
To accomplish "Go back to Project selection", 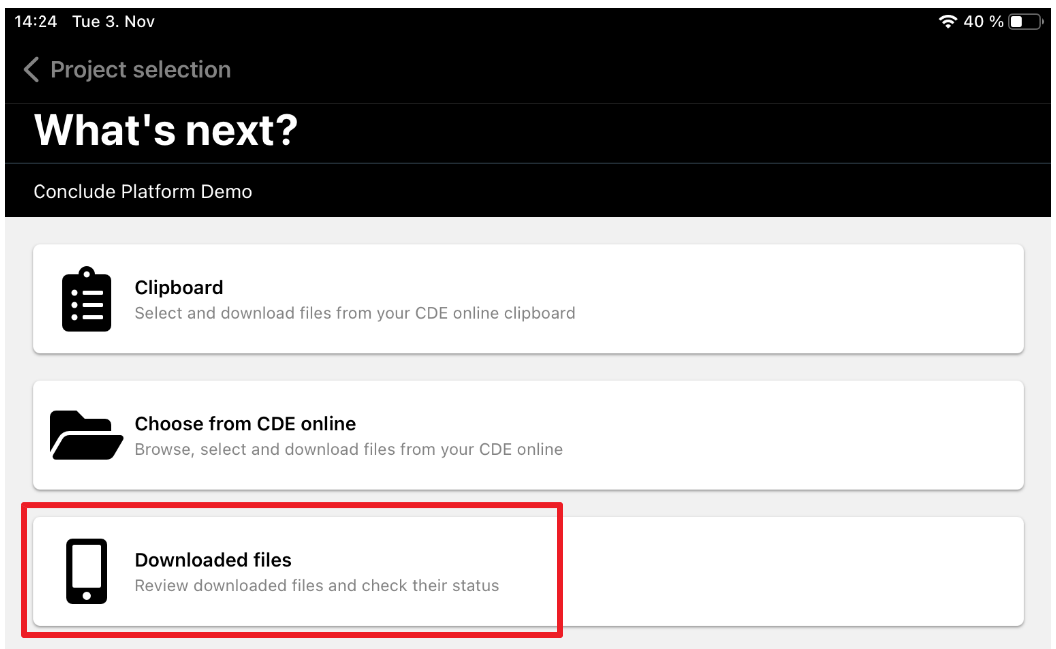I will point(140,69).
